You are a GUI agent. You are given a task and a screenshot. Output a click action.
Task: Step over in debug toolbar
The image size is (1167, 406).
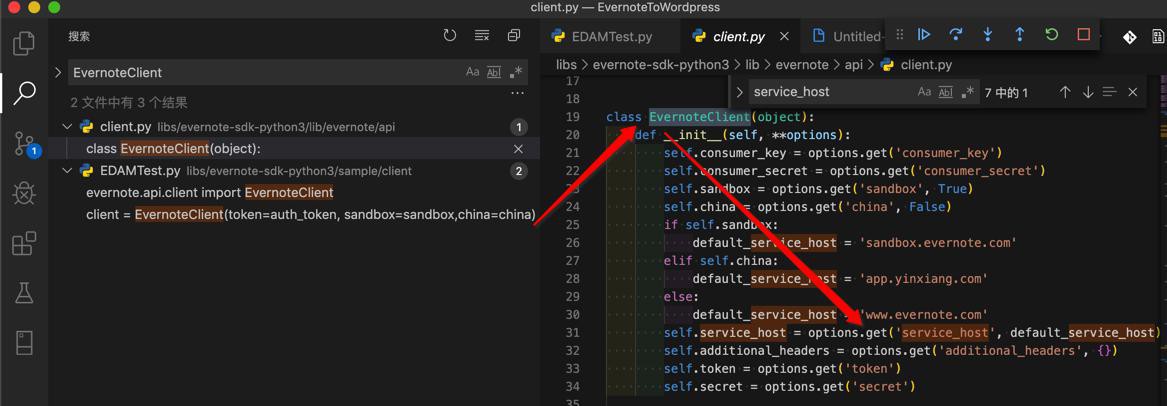(956, 34)
